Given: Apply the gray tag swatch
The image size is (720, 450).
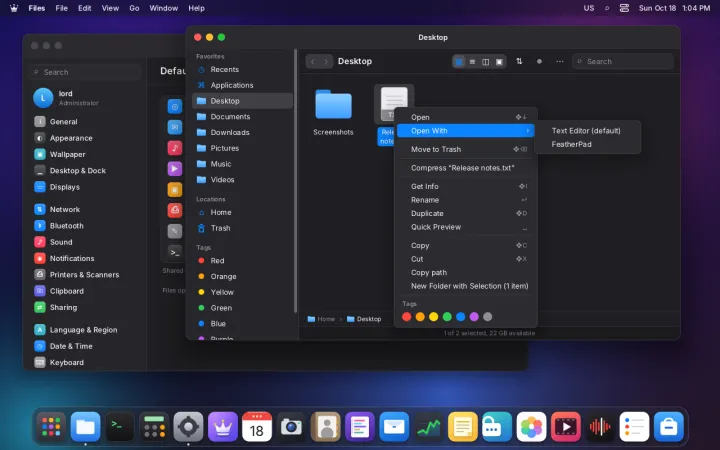Looking at the screenshot, I should [x=488, y=316].
